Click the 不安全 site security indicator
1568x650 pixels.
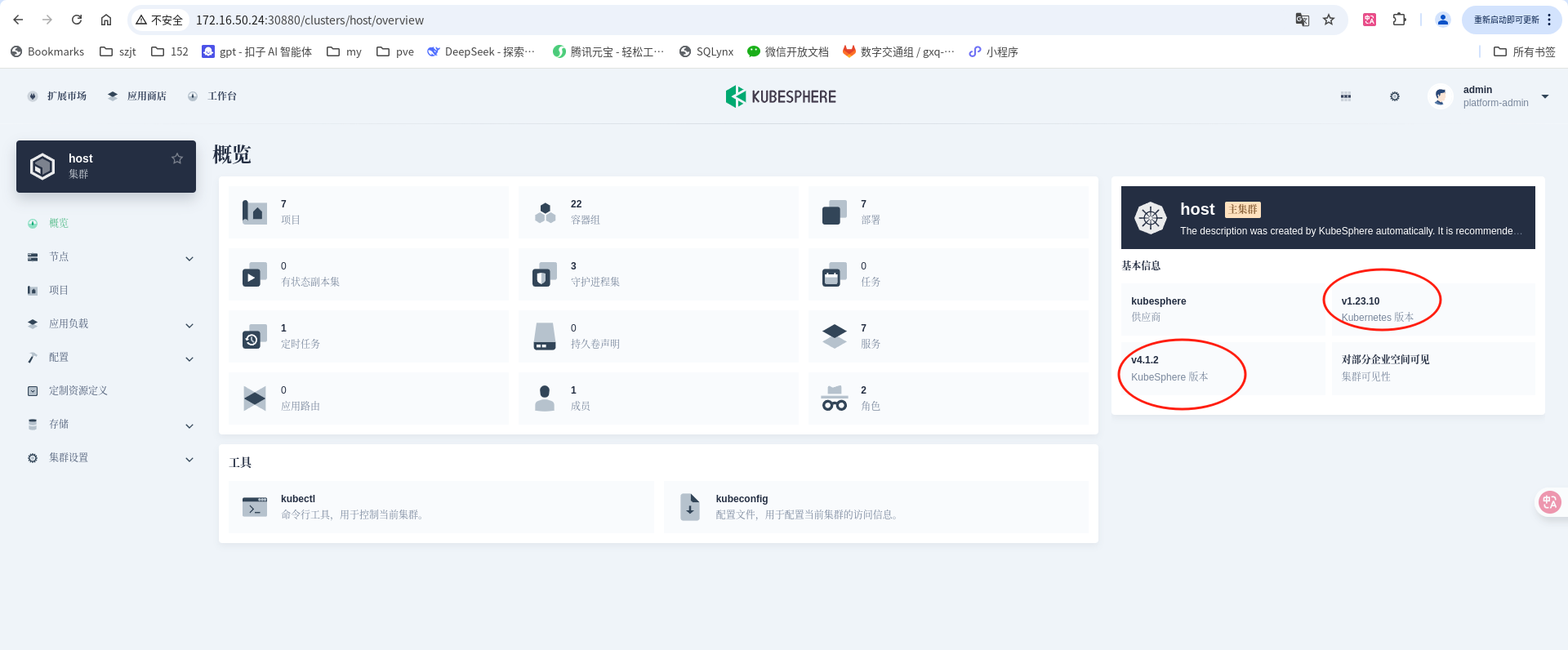pyautogui.click(x=159, y=20)
